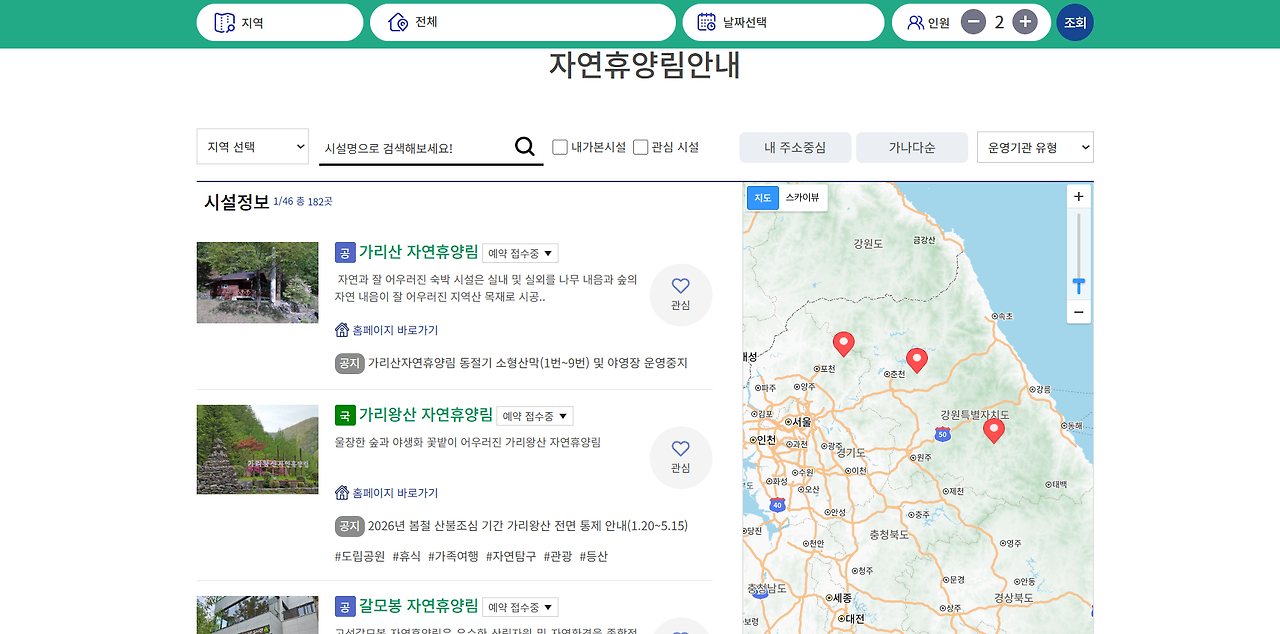This screenshot has height=634, width=1280.
Task: Click the #등산 hashtag
Action: coord(594,556)
